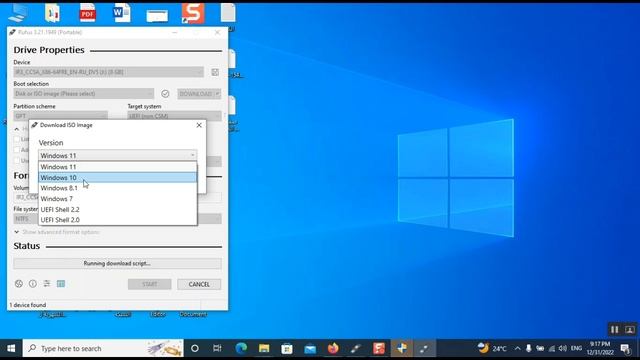Open Task View on taskbar

pyautogui.click(x=217, y=348)
